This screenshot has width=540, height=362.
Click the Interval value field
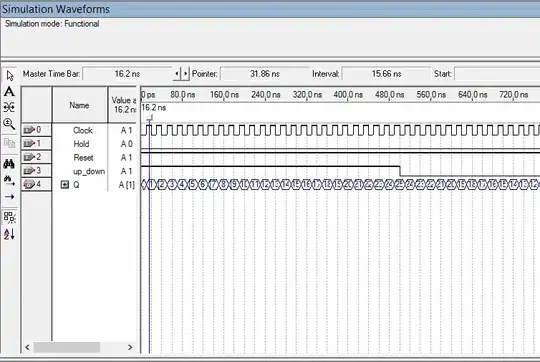386,74
